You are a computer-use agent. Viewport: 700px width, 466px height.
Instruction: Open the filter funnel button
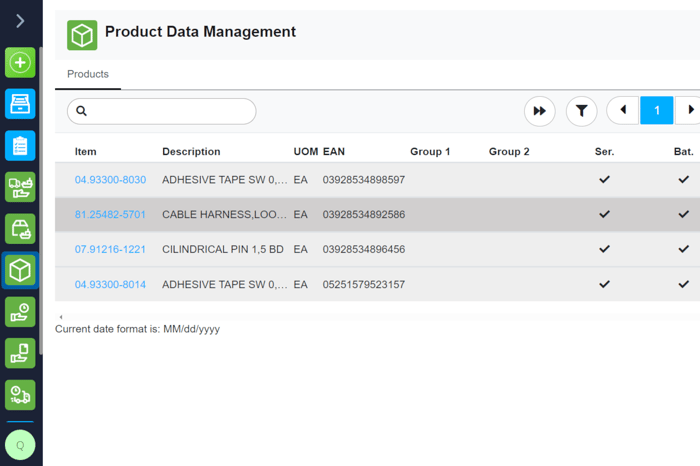(x=582, y=111)
